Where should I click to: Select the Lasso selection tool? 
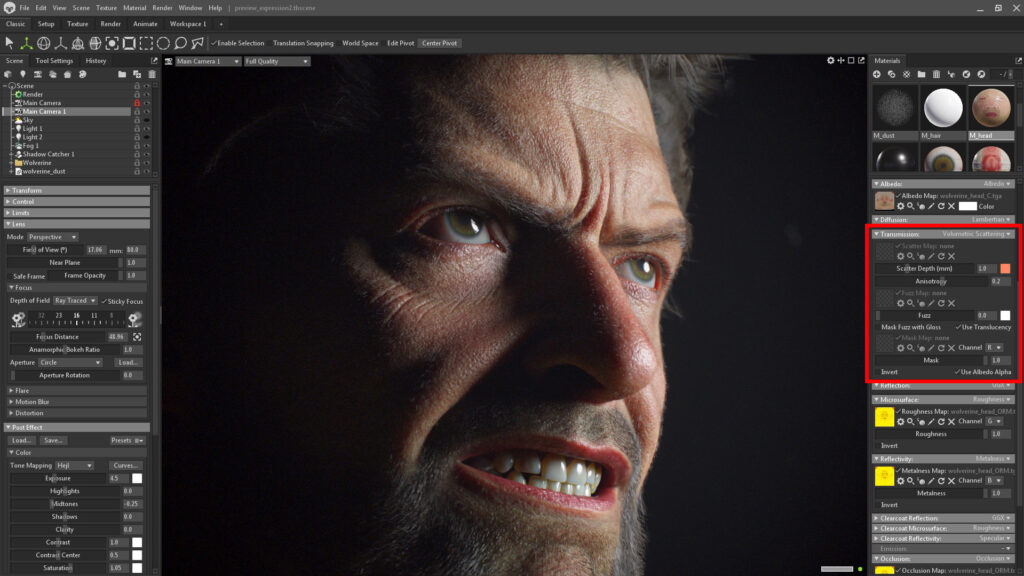pyautogui.click(x=182, y=44)
